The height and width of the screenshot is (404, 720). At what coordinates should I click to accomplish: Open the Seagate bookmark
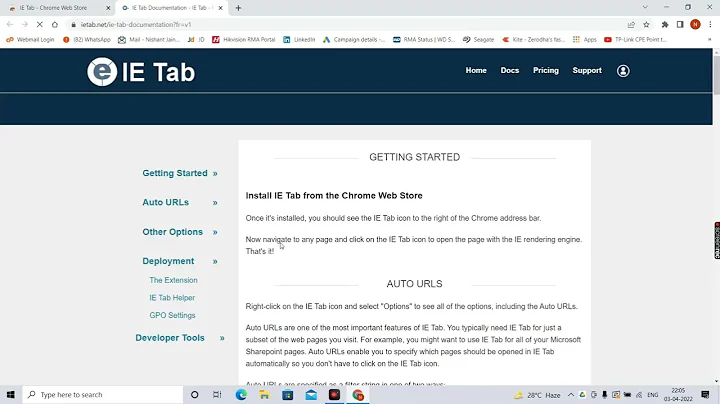coord(478,39)
